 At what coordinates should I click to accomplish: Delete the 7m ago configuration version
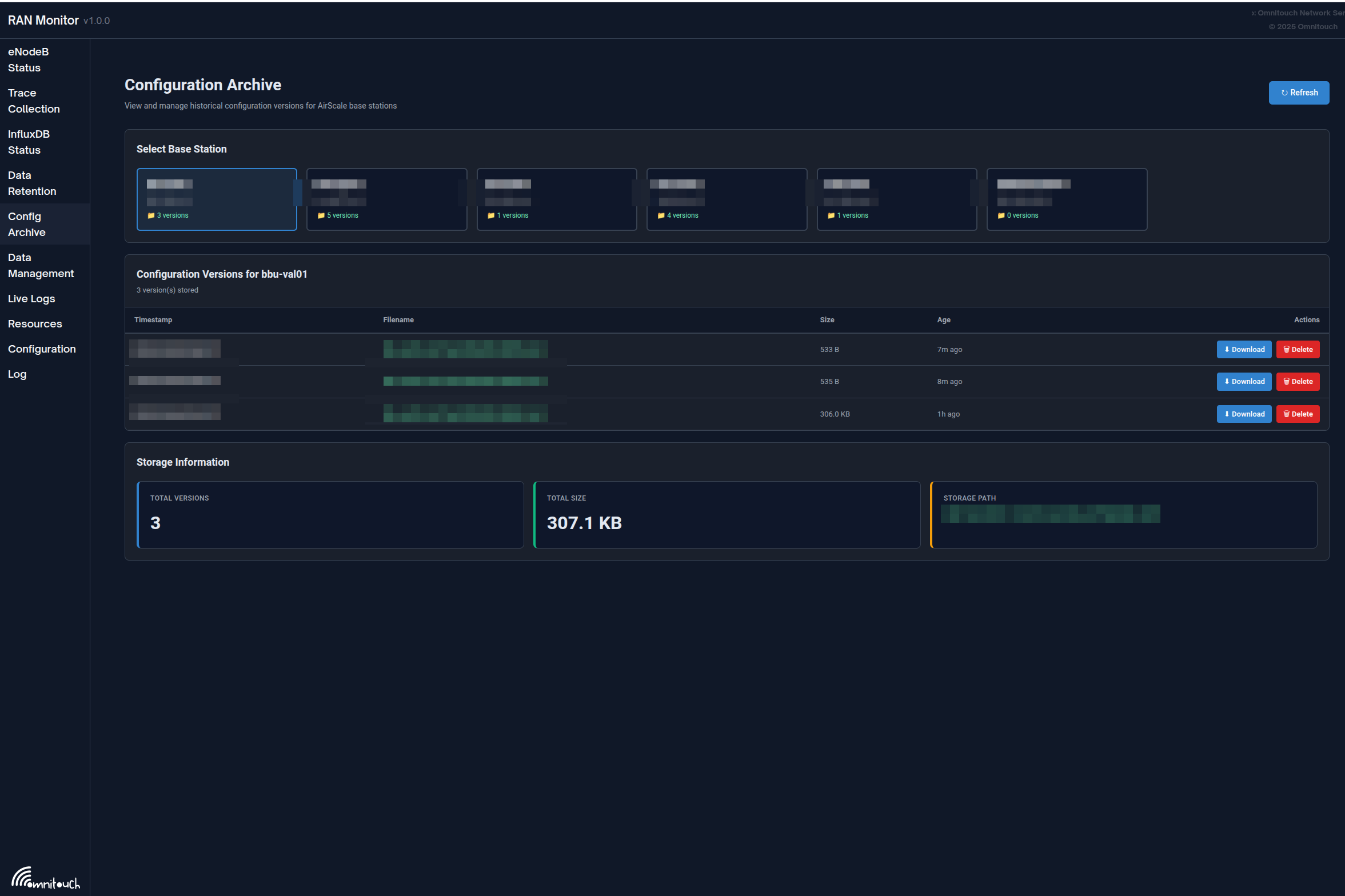[1298, 349]
